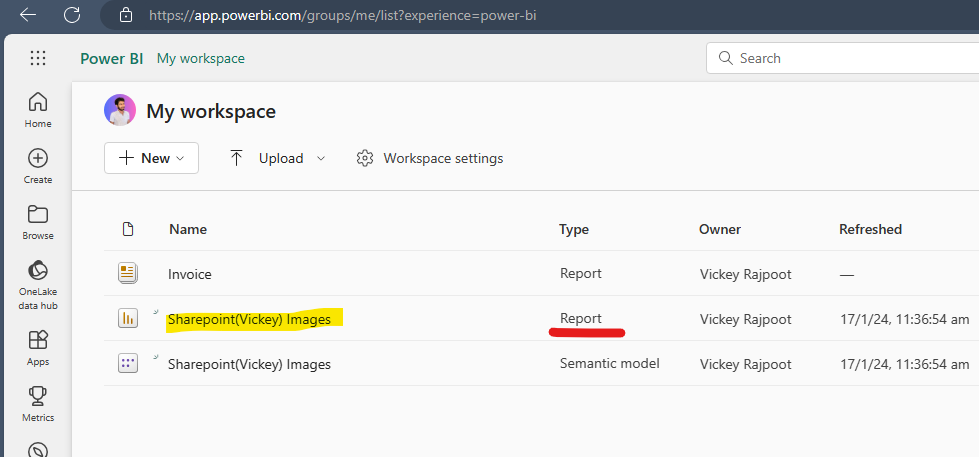Click the site lock icon in address bar
Screen dimensions: 979x457
(x=126, y=15)
